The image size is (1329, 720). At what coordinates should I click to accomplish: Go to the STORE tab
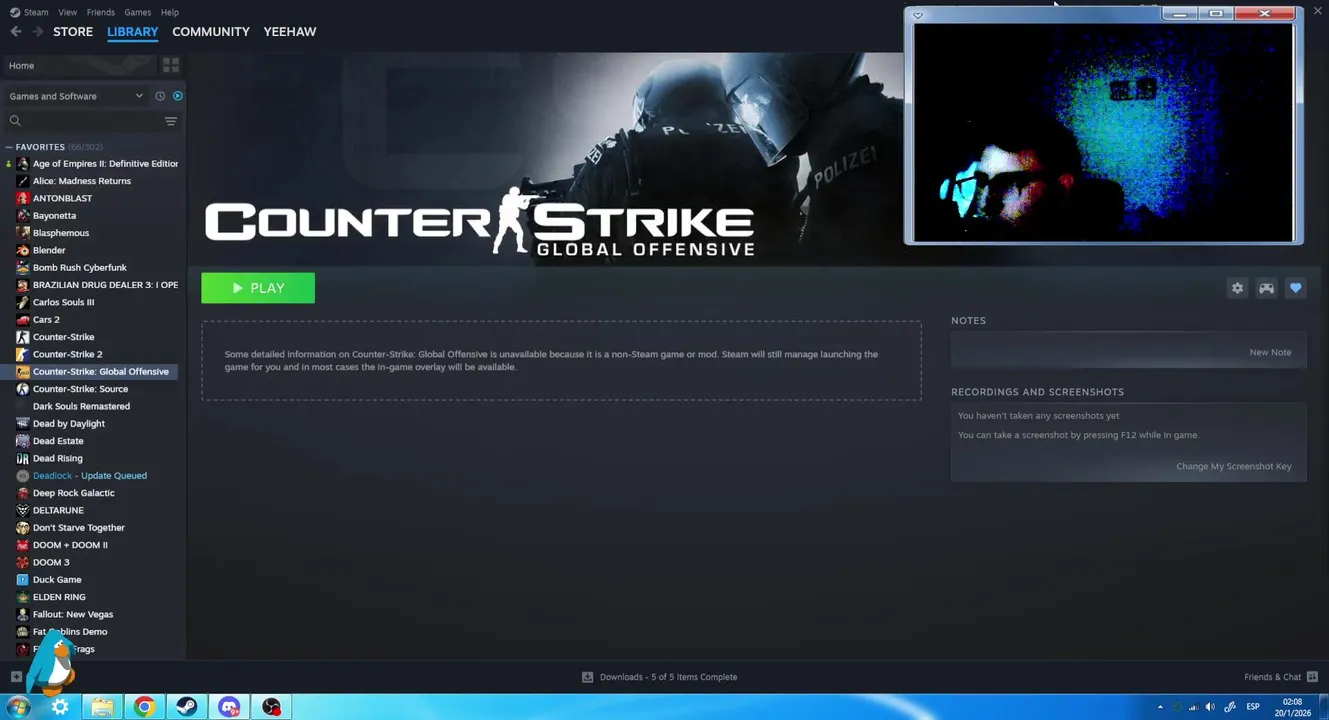(73, 32)
